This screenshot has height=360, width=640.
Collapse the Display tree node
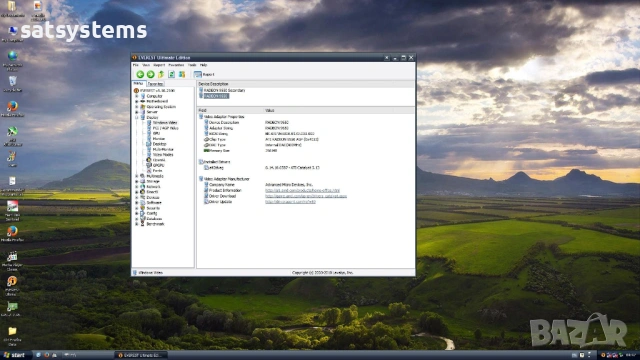(x=137, y=118)
